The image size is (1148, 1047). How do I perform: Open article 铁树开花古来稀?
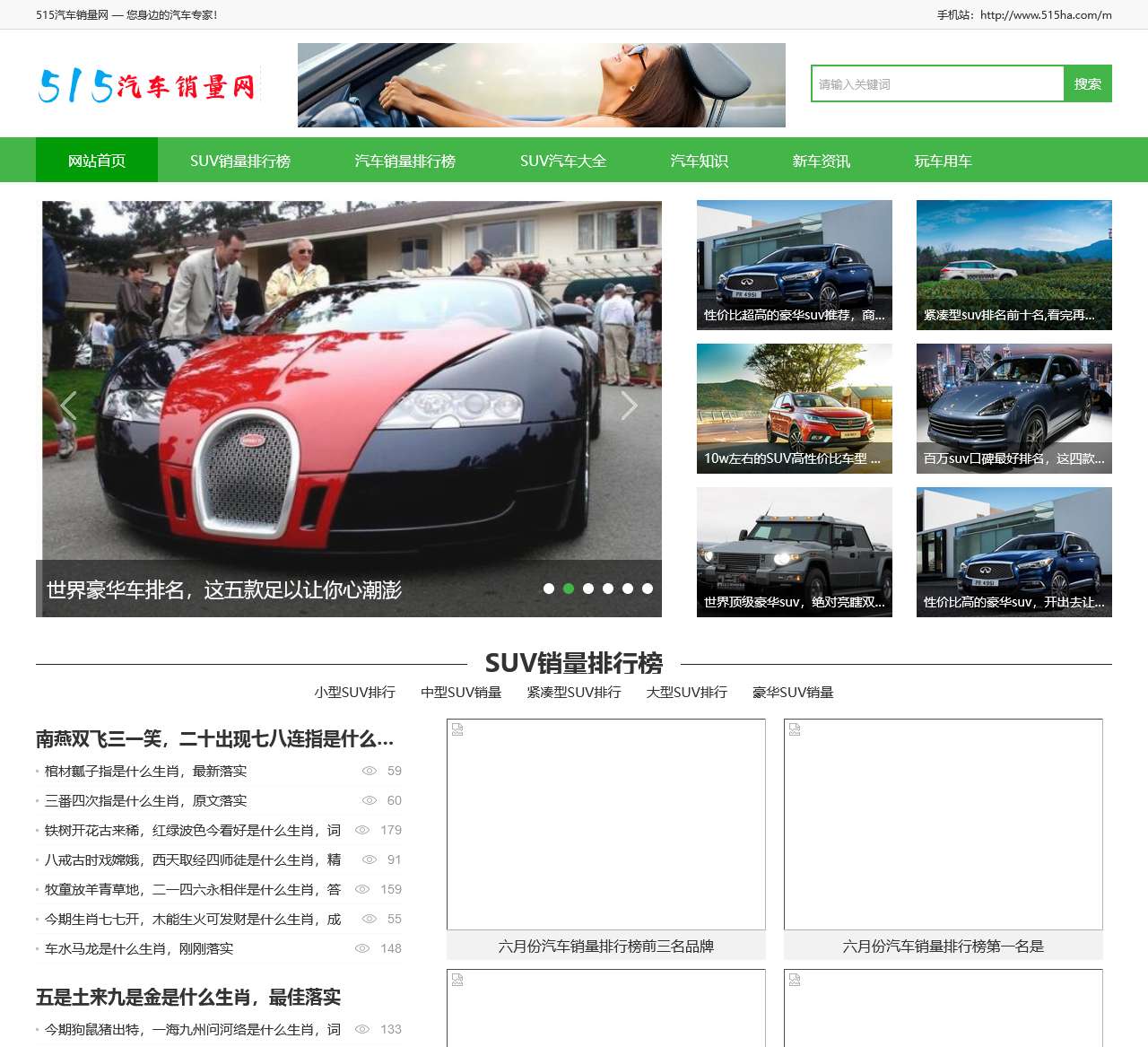[193, 830]
